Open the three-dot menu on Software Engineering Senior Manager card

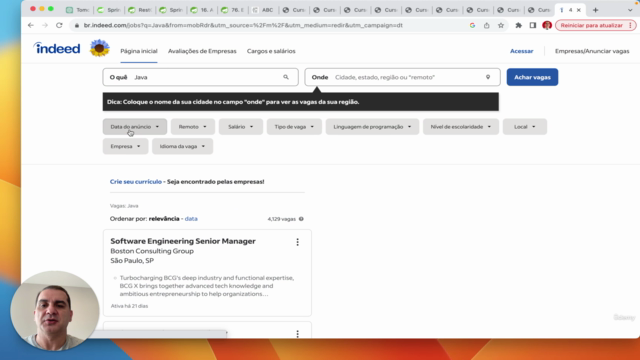click(x=298, y=242)
